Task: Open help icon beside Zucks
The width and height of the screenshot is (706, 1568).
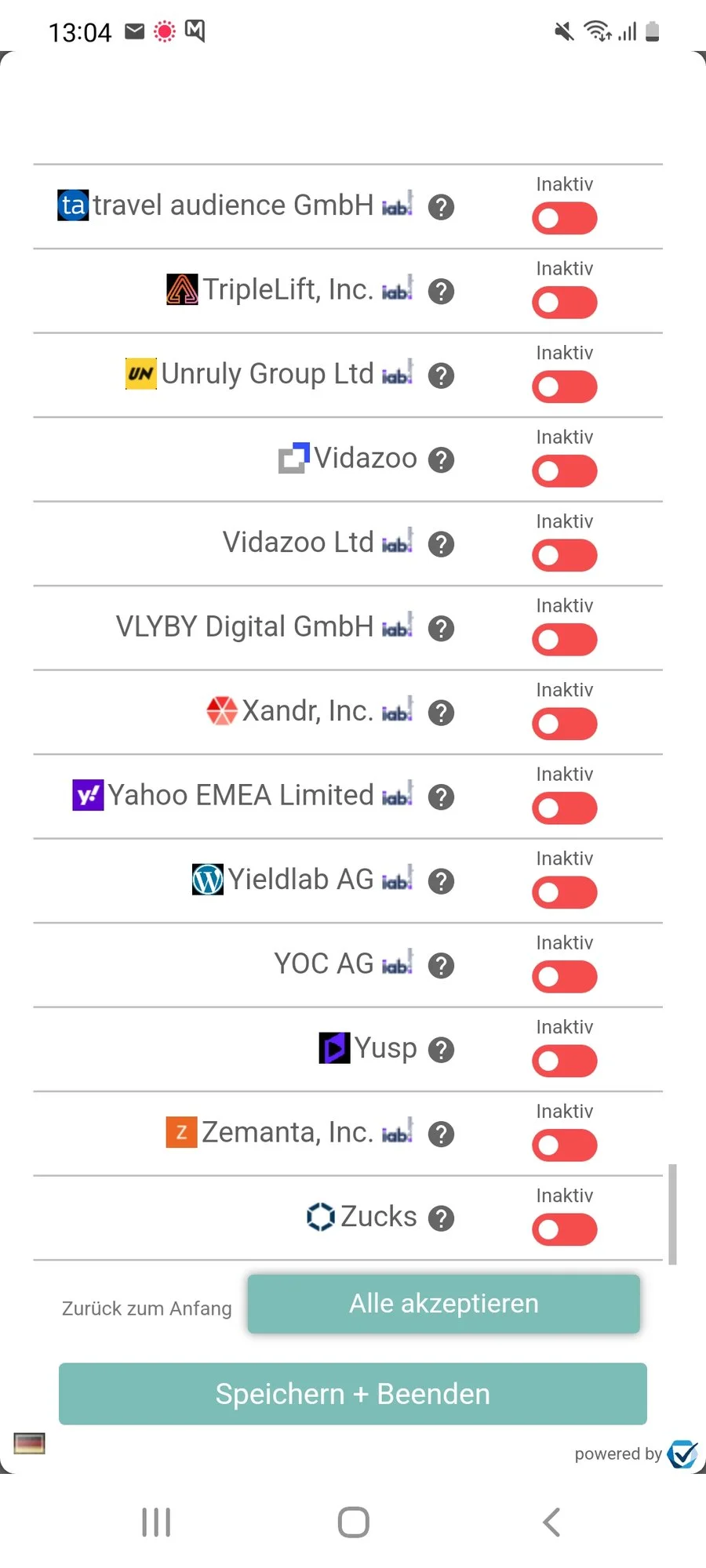Action: click(441, 1218)
